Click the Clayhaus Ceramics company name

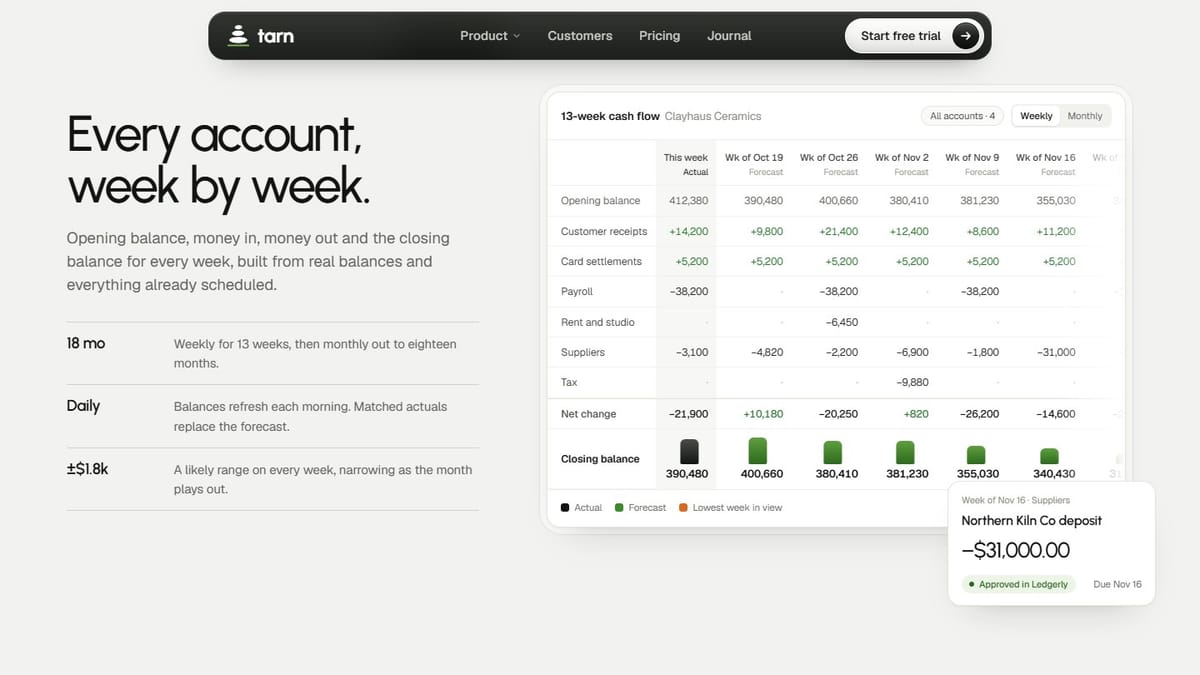[713, 116]
